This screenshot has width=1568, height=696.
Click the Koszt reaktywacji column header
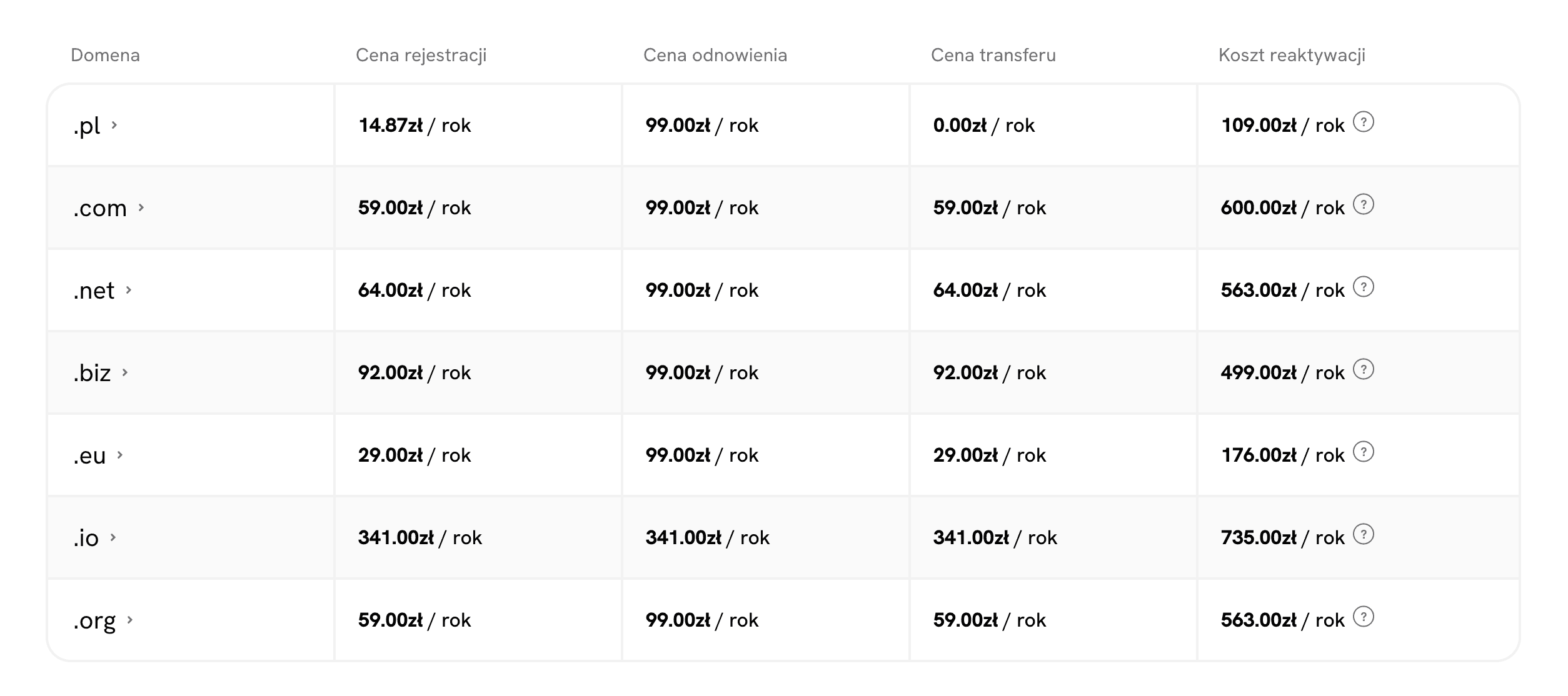(x=1291, y=55)
